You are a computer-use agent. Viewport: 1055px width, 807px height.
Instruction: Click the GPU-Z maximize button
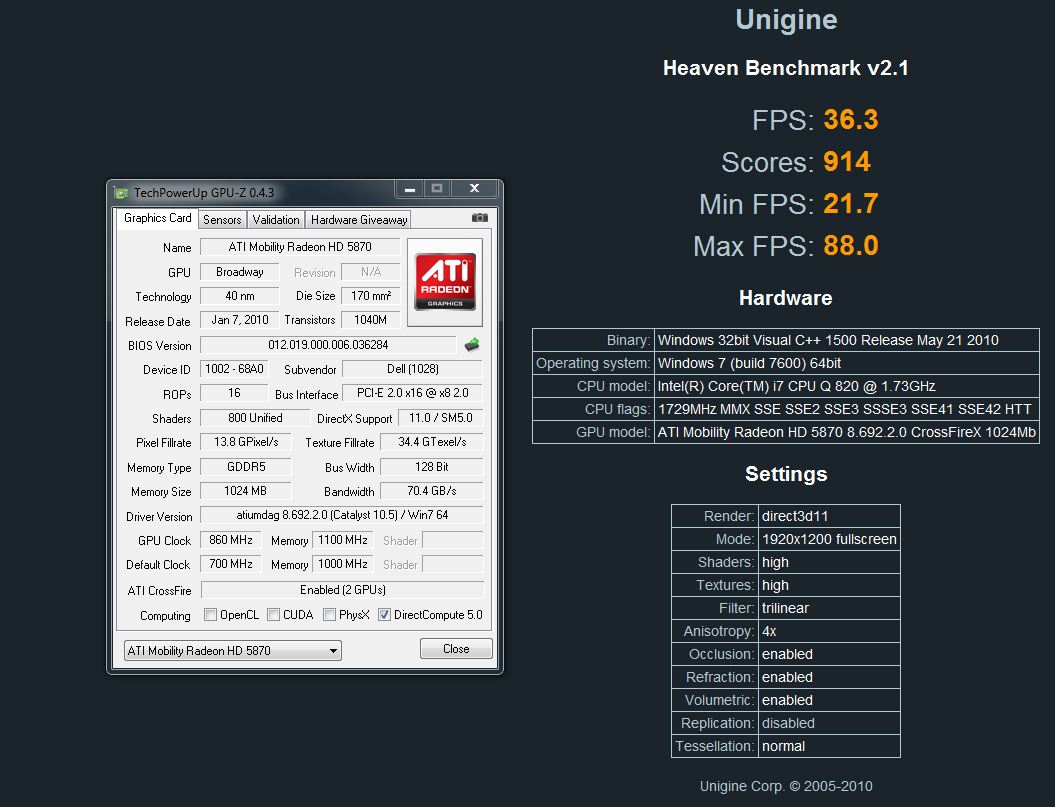[437, 188]
